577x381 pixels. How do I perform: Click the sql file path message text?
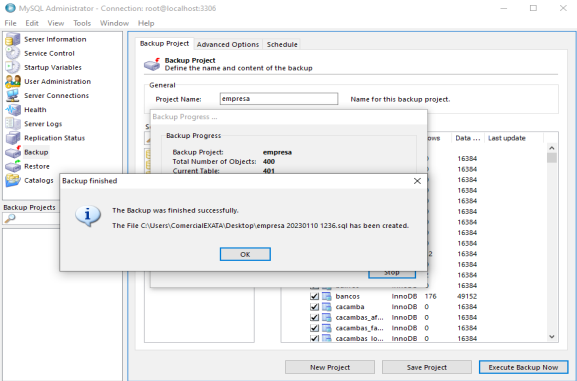261,226
